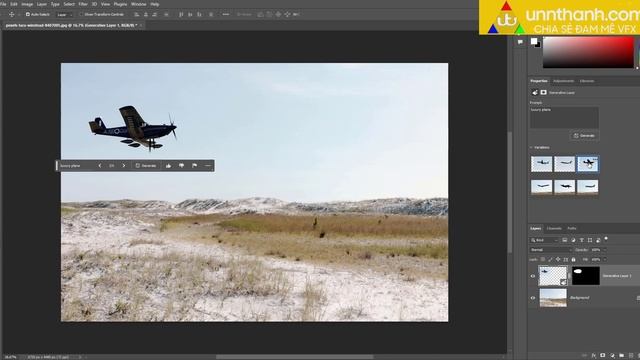This screenshot has height=360, width=640.
Task: Select the Background layer thumbnail
Action: tap(553, 298)
